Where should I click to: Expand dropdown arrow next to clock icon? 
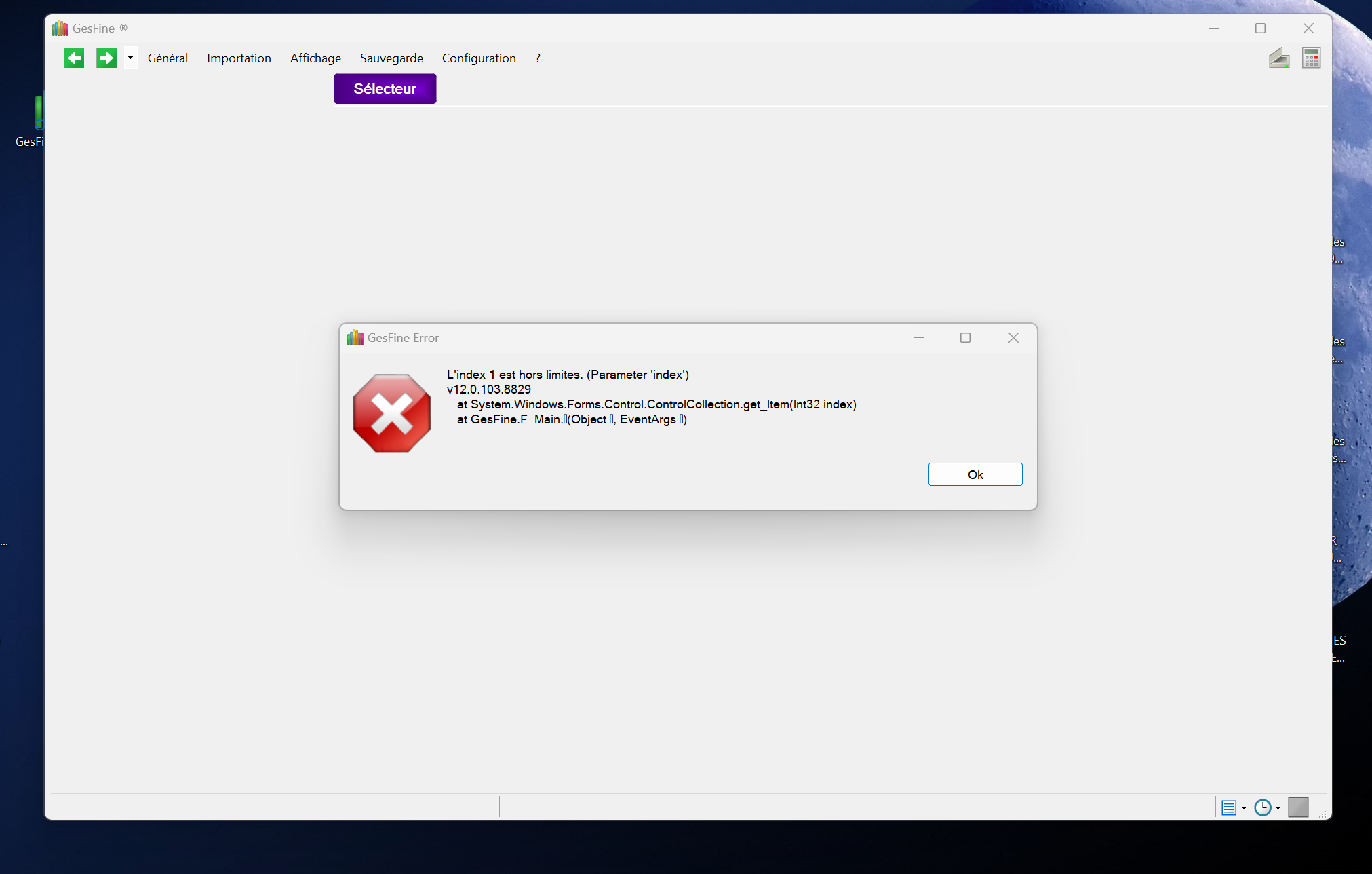[1278, 808]
